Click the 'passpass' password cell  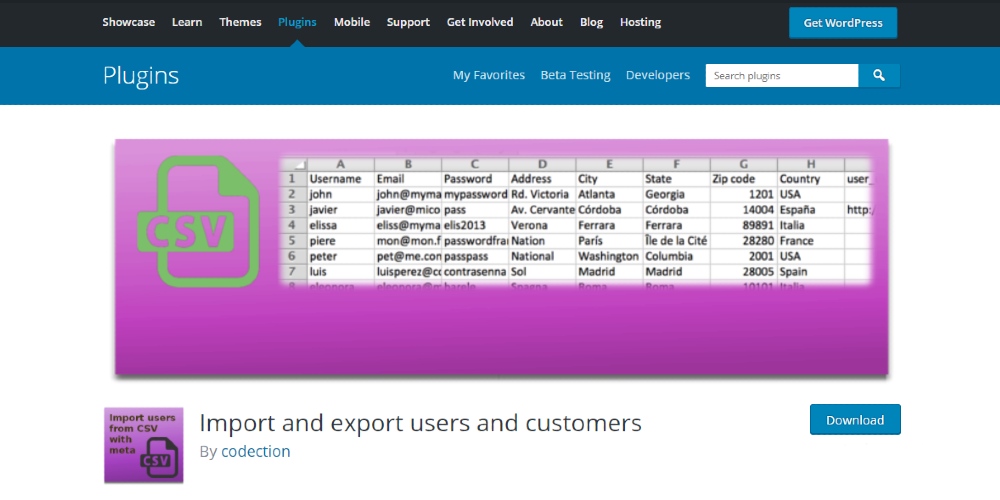coord(475,256)
